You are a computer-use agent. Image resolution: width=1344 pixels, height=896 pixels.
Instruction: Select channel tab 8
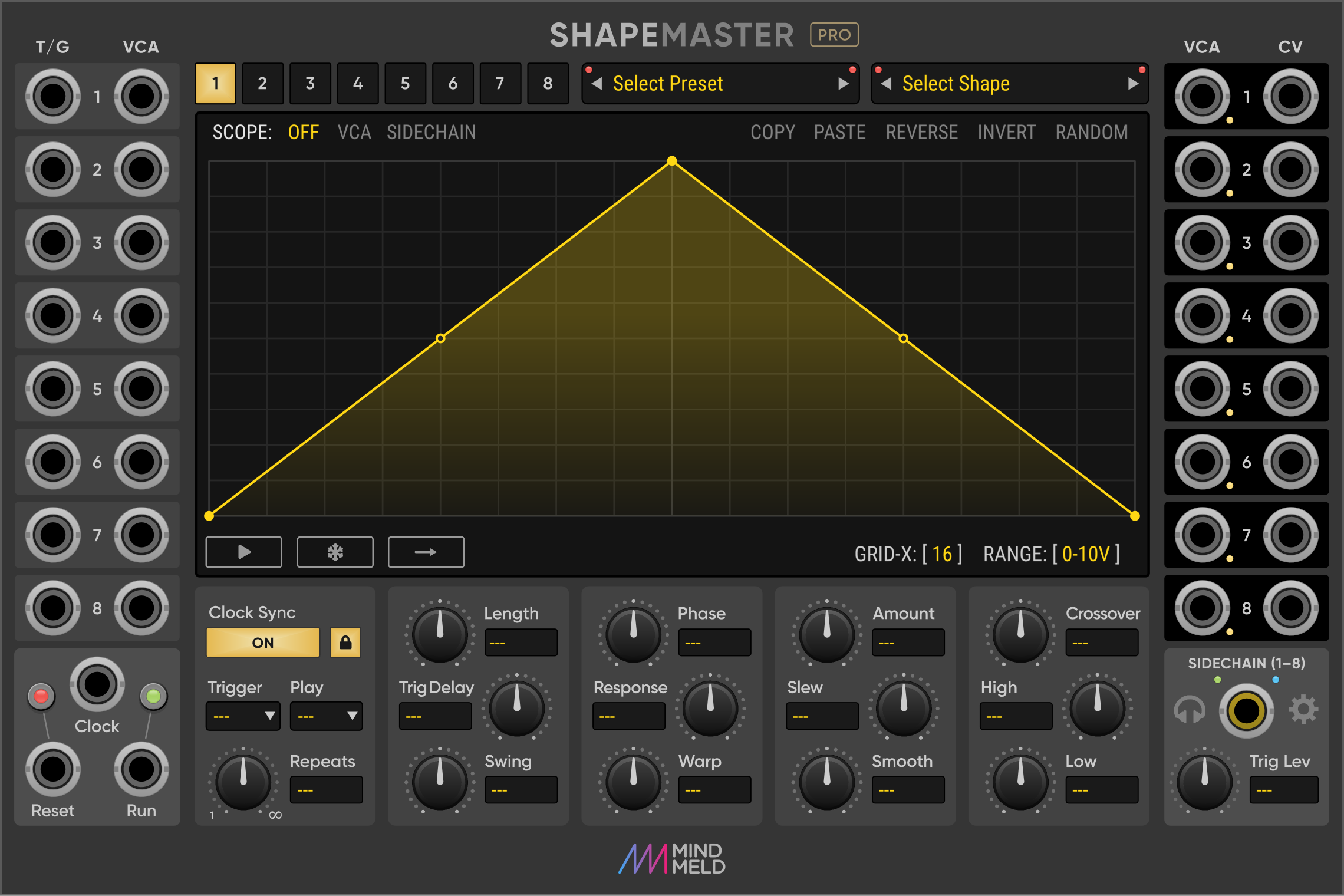click(x=548, y=84)
